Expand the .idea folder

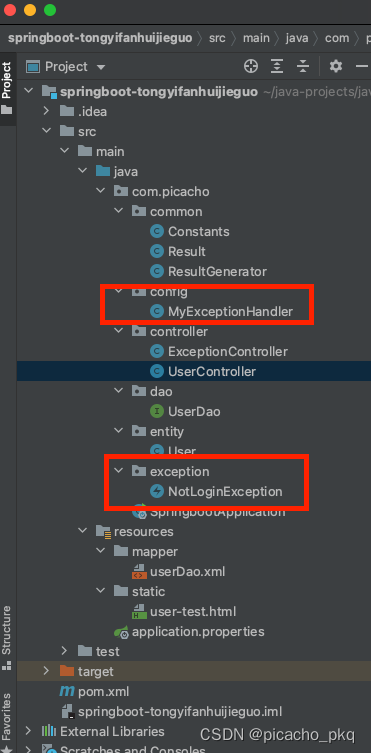tap(46, 111)
